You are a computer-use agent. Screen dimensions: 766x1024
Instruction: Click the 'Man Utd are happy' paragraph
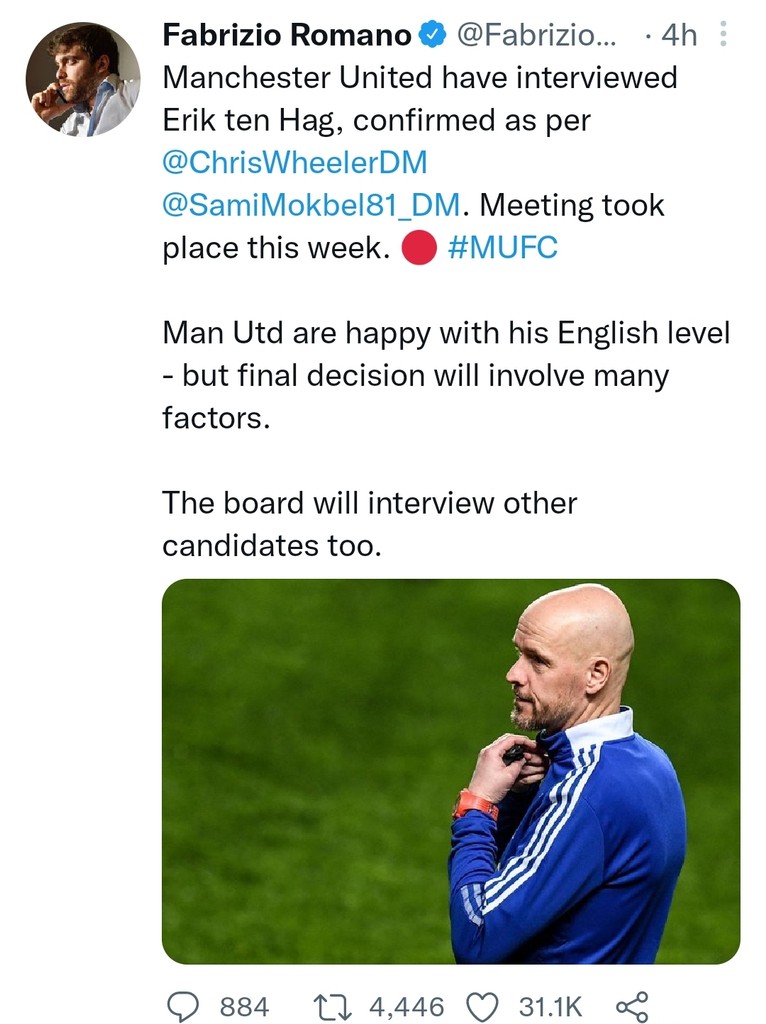coord(446,375)
